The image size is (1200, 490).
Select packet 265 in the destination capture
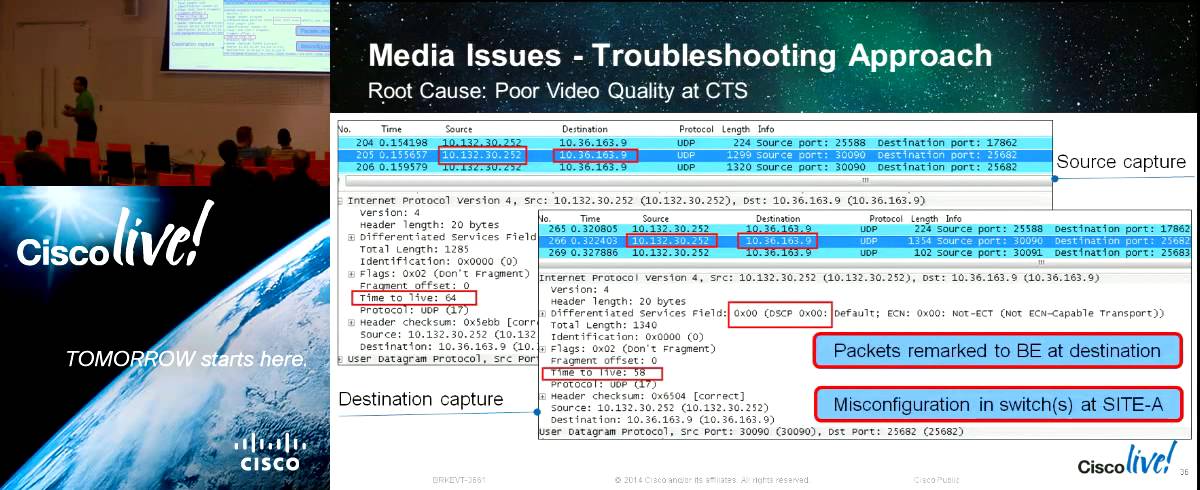864,229
